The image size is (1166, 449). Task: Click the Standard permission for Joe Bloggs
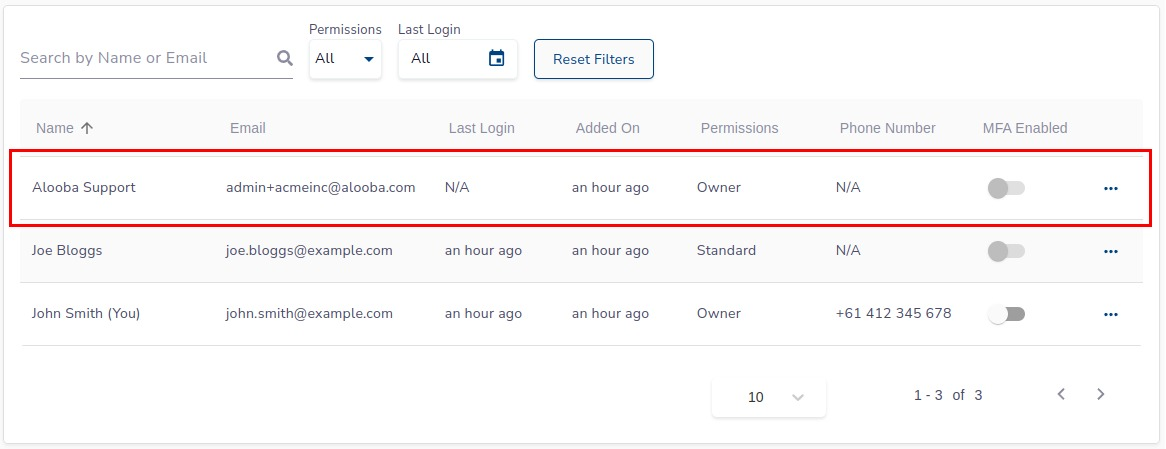pyautogui.click(x=727, y=251)
